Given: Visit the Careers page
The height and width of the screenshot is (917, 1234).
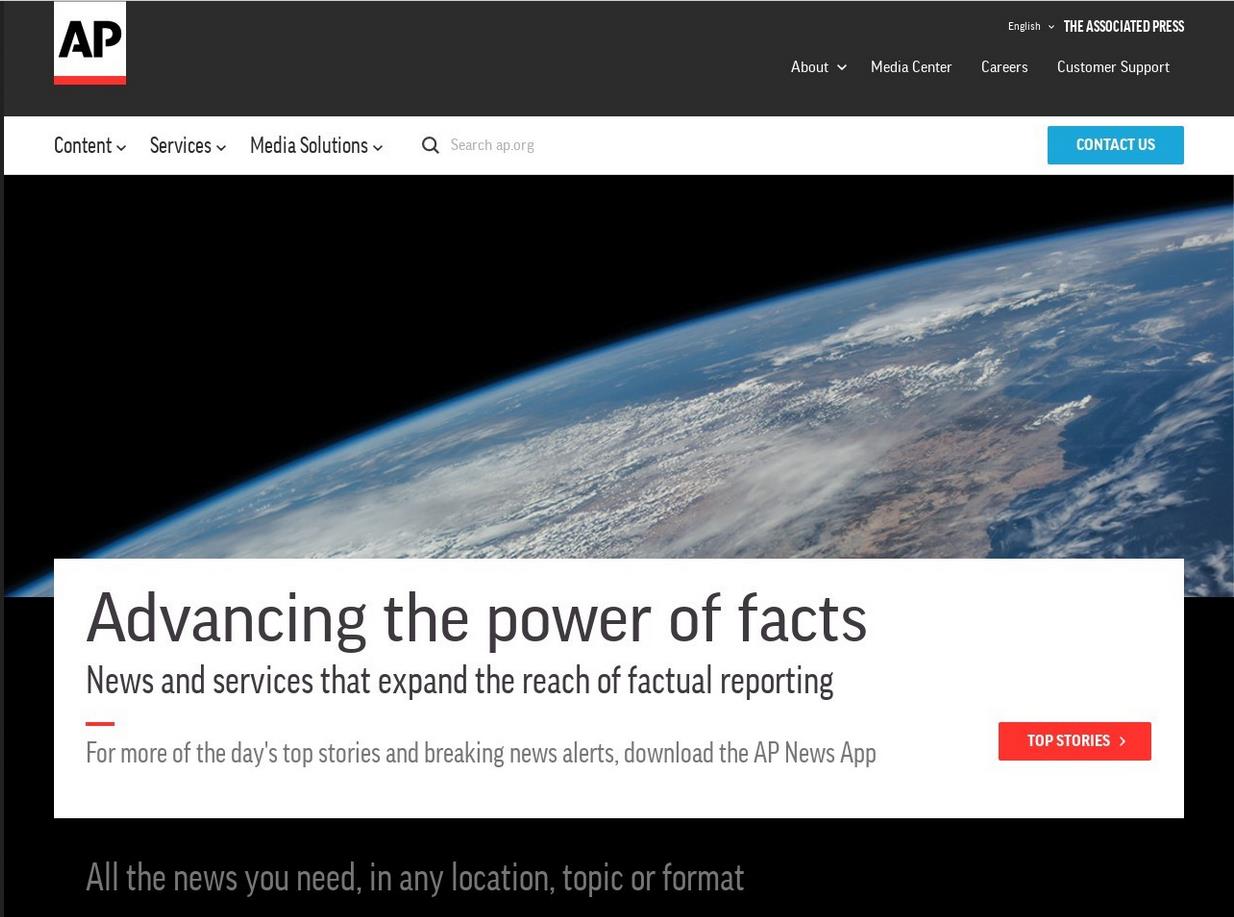Looking at the screenshot, I should pos(1004,67).
